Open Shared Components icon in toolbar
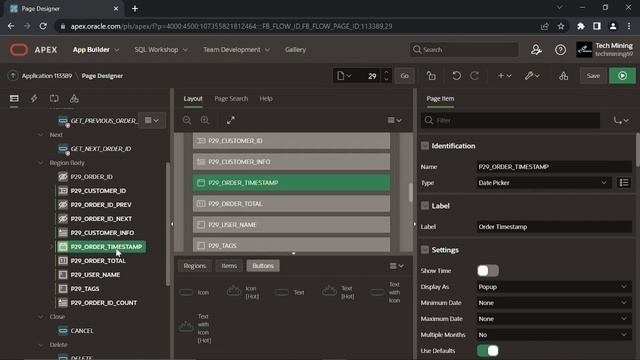This screenshot has height=360, width=640. coord(563,76)
